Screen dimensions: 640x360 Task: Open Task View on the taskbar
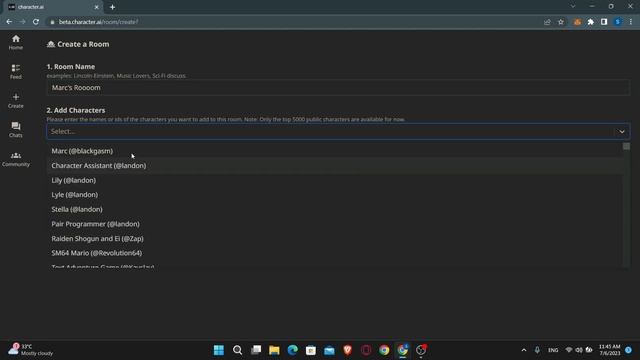[x=256, y=350]
